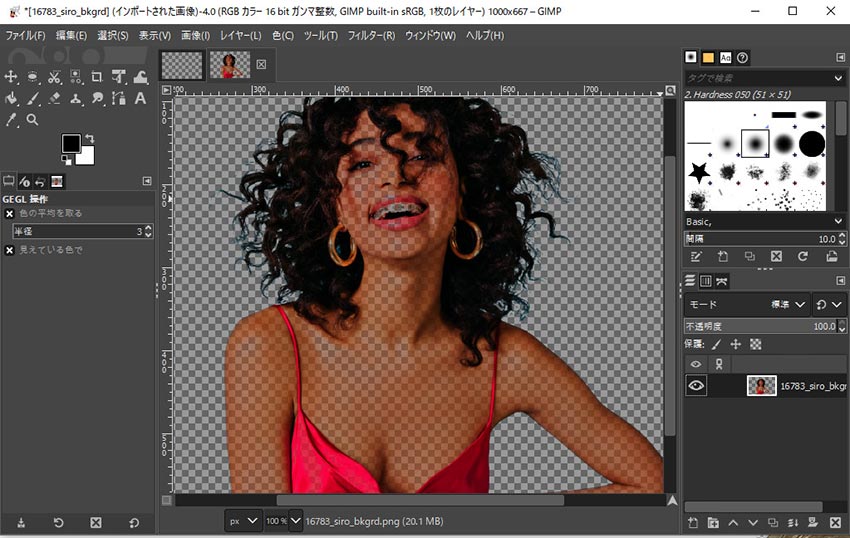Toggle the 見えている色で checkbox
The image size is (850, 538).
10,249
